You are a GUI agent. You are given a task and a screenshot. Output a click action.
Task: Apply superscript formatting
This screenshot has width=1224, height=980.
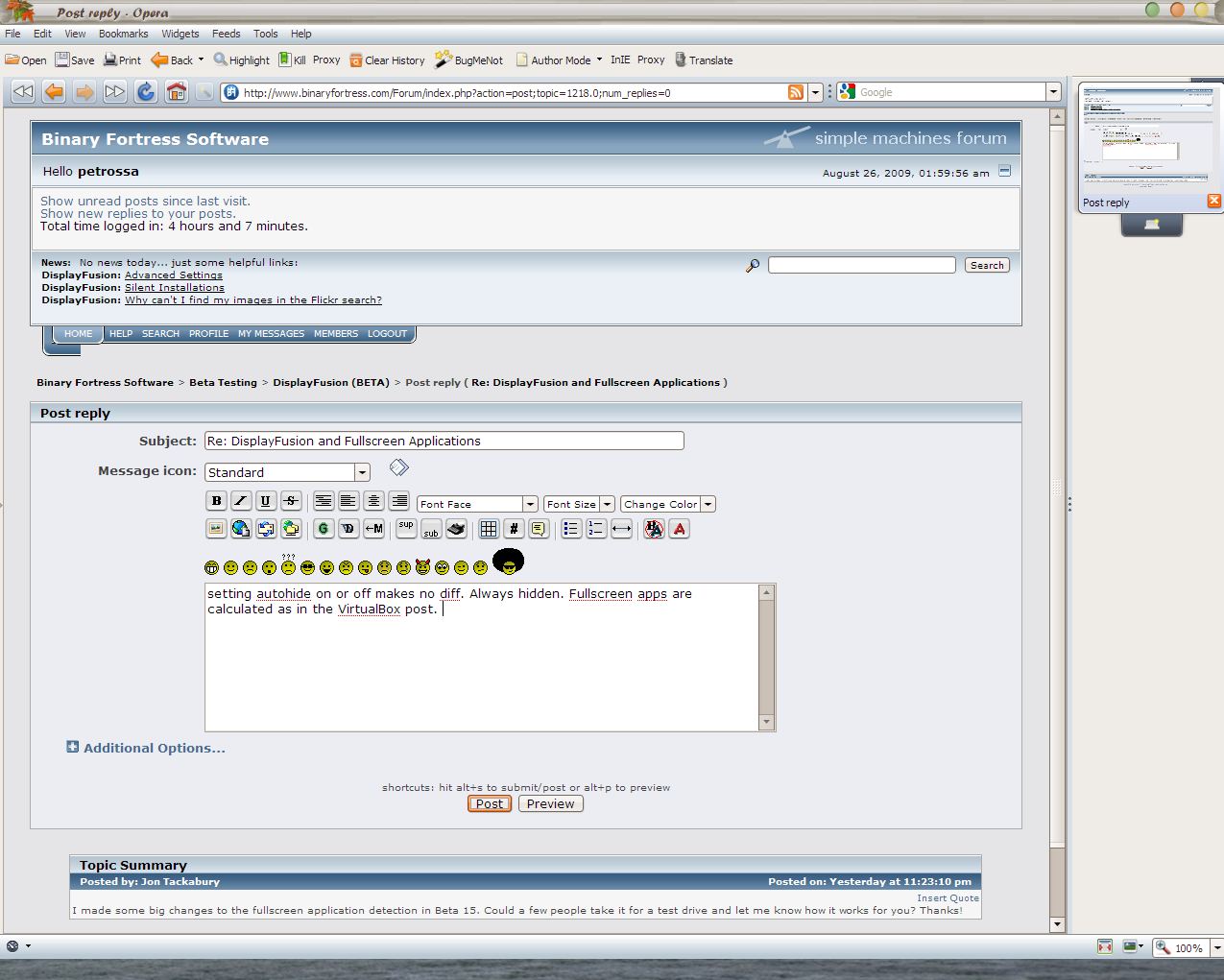coord(406,528)
